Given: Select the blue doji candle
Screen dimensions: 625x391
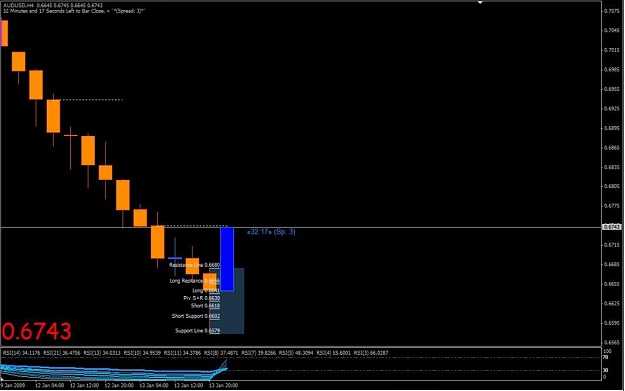Looking at the screenshot, I should (x=175, y=257).
